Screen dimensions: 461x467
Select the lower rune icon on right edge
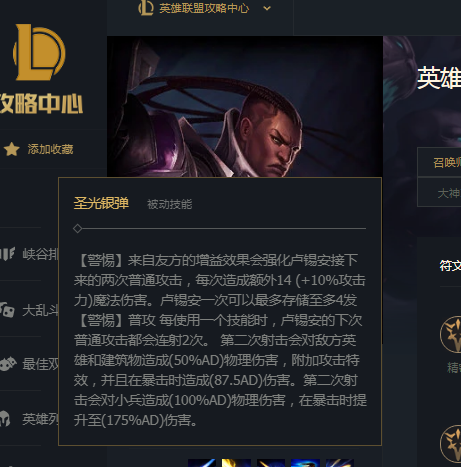pyautogui.click(x=451, y=444)
